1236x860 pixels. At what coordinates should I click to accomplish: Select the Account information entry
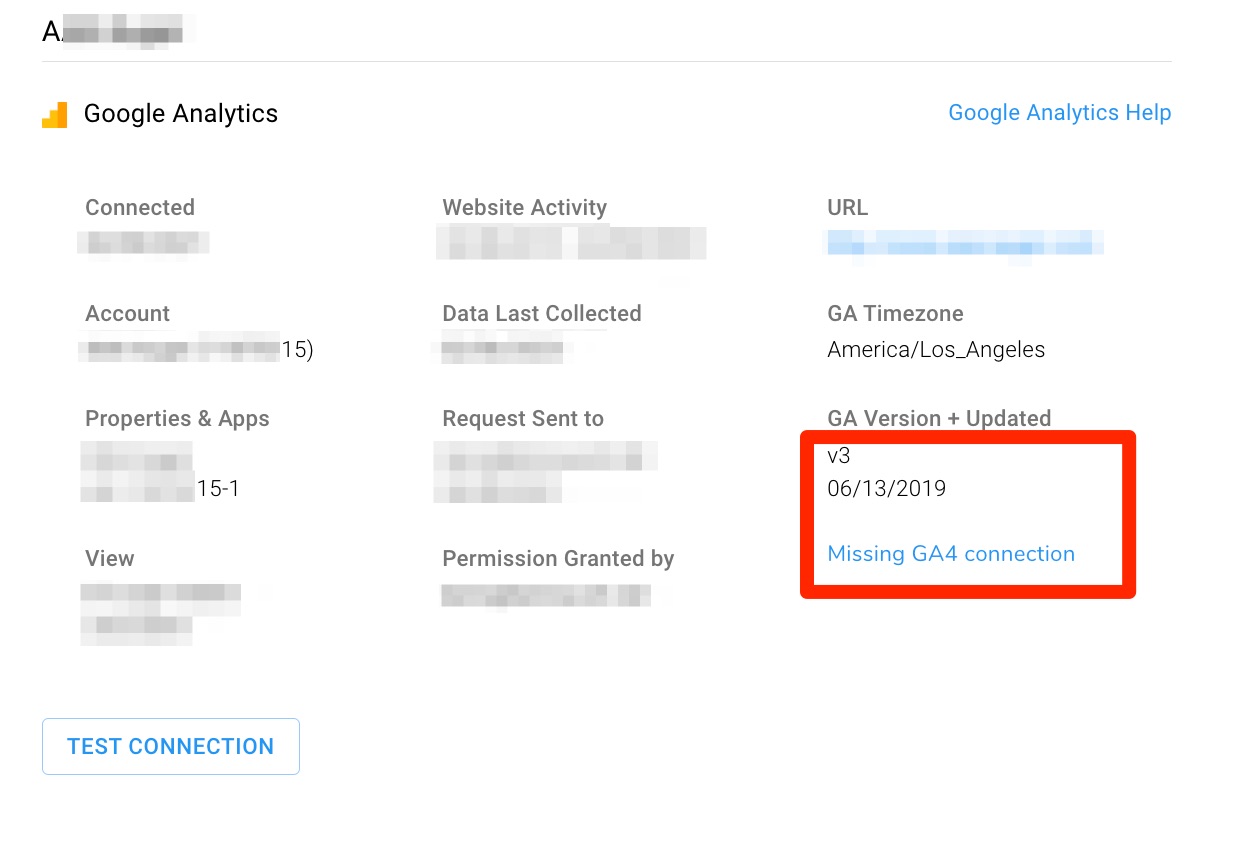pos(197,349)
